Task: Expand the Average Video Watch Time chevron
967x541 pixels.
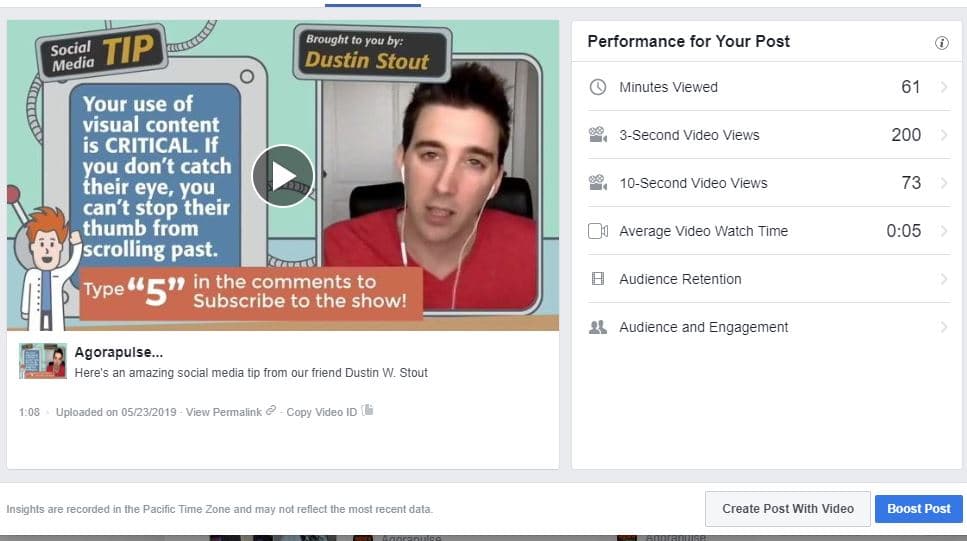Action: pos(944,231)
